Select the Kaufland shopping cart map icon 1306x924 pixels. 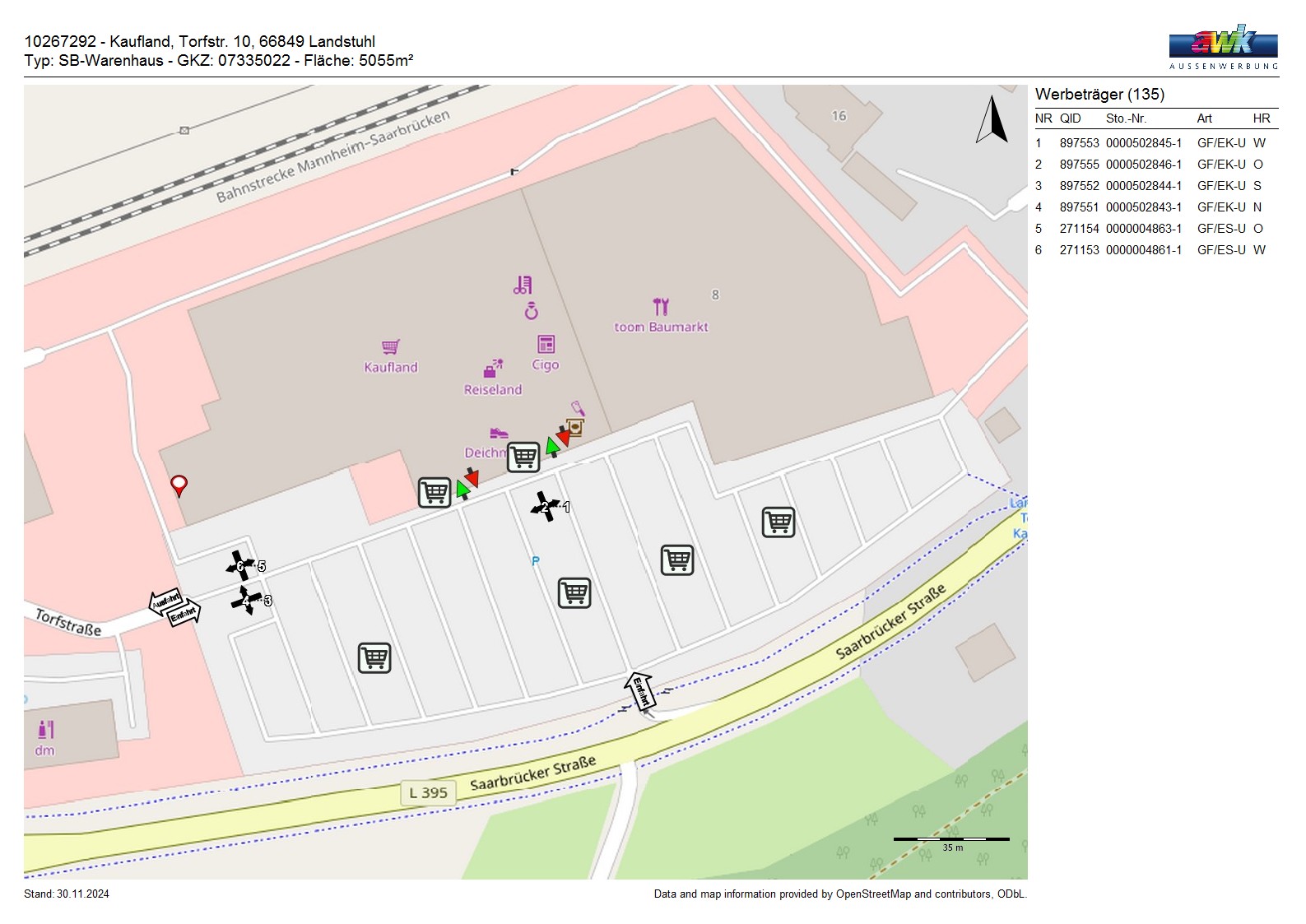coord(391,347)
